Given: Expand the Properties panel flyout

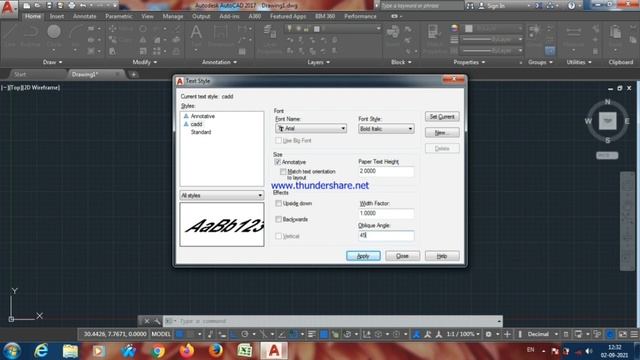Looking at the screenshot, I should tap(469, 62).
